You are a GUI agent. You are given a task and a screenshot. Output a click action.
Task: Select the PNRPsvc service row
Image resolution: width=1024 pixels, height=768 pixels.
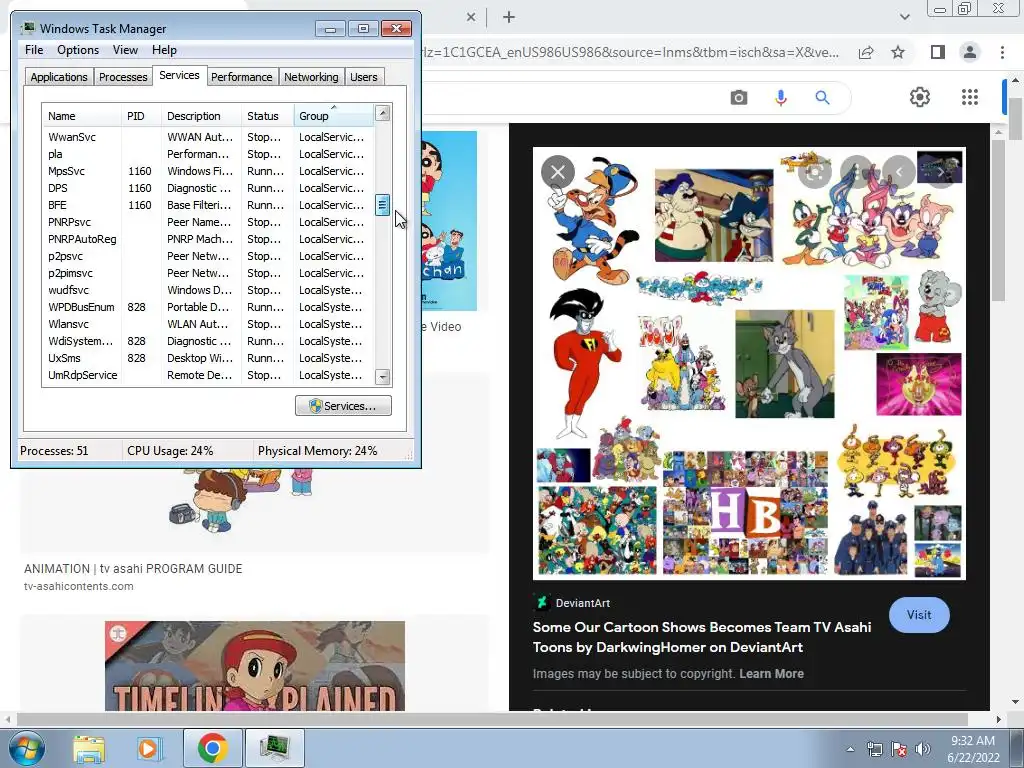pyautogui.click(x=208, y=222)
